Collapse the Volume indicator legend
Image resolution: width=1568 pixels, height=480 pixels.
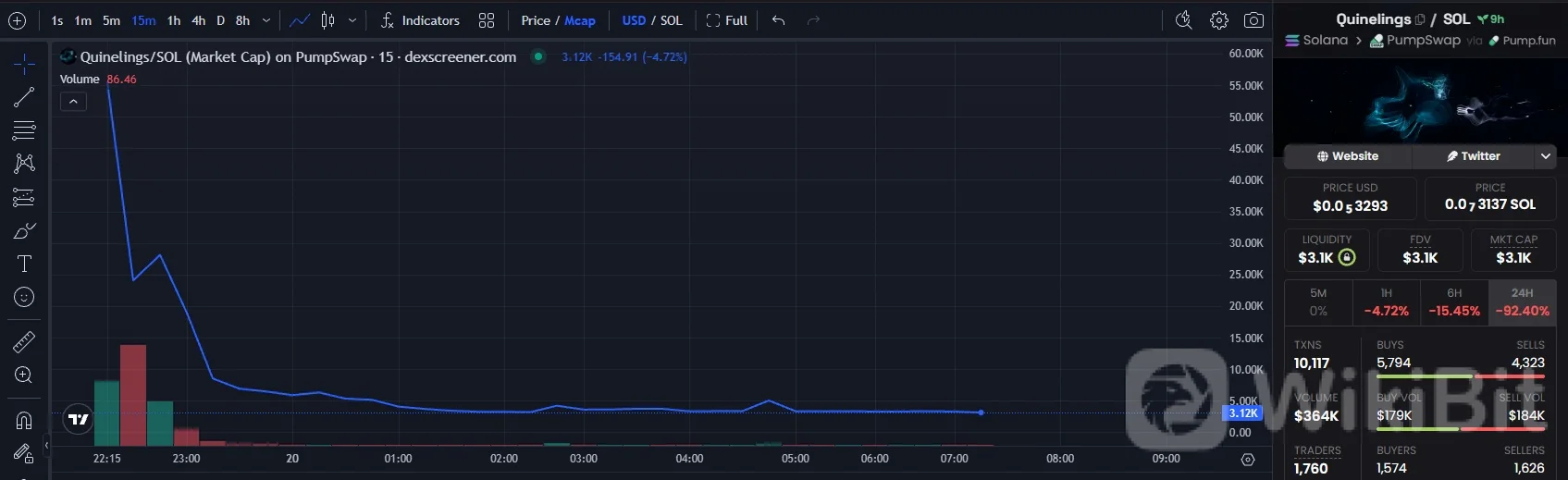pyautogui.click(x=73, y=102)
